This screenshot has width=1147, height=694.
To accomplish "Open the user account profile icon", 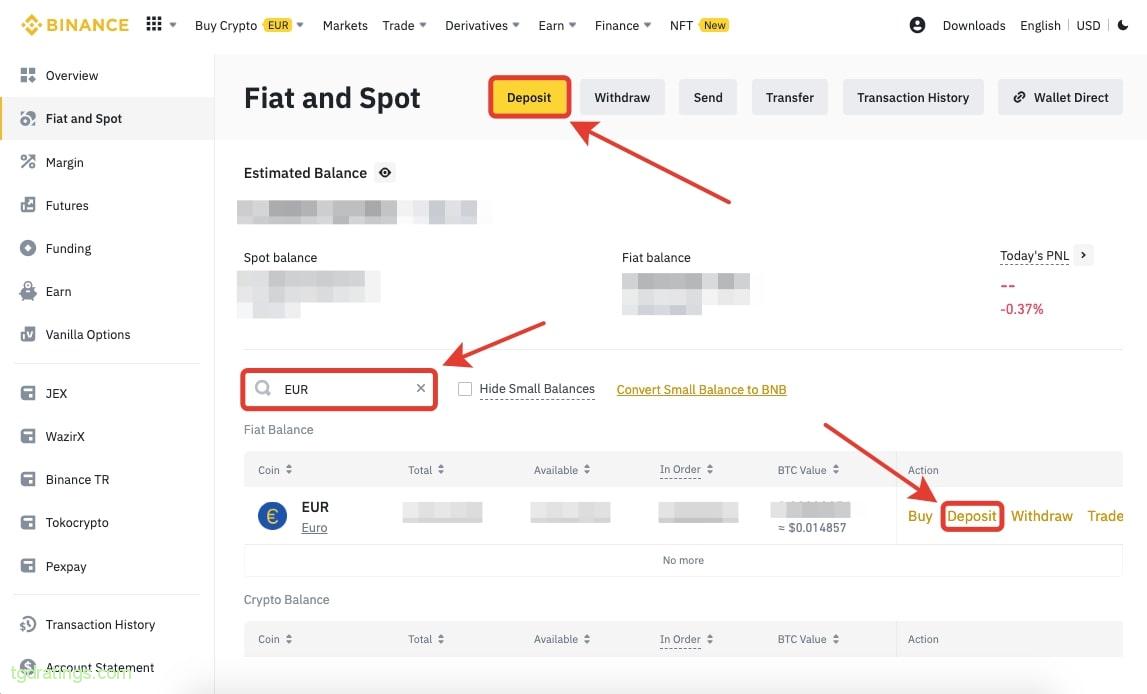I will [917, 25].
